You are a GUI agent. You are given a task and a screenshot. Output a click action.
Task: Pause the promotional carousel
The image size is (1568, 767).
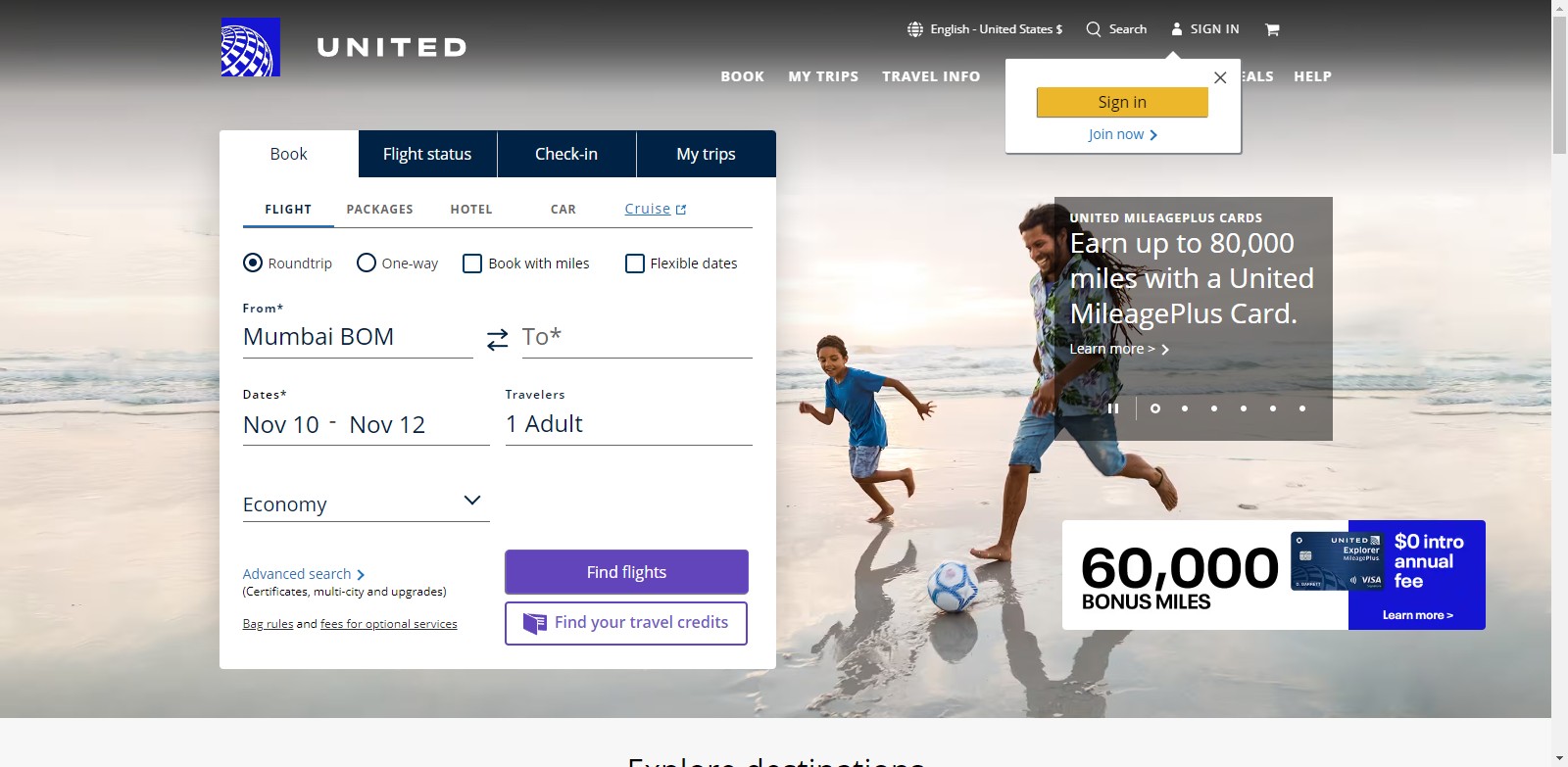[1113, 408]
